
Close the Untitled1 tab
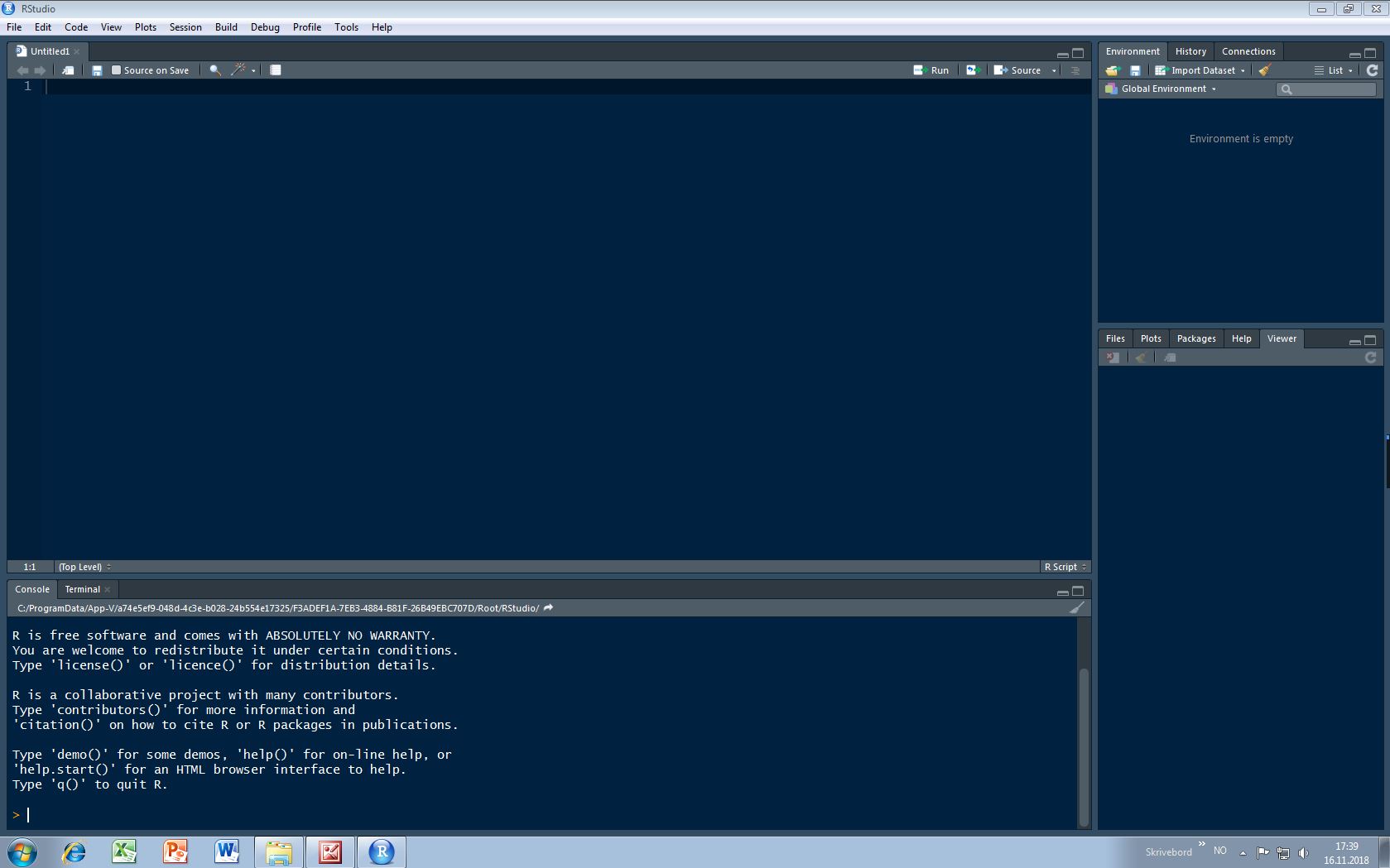[x=77, y=51]
